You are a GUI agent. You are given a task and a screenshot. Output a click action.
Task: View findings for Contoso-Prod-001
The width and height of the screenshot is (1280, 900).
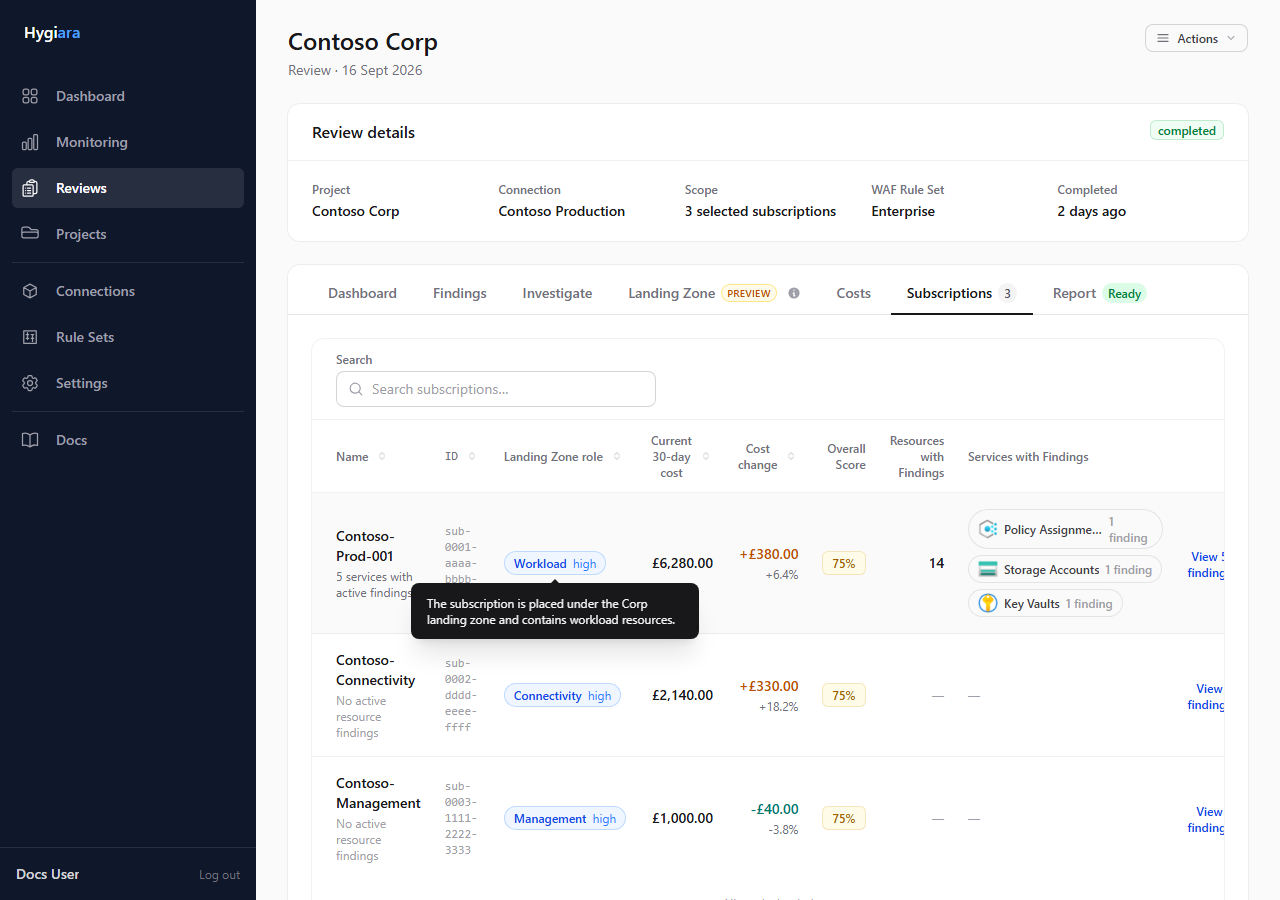click(1206, 565)
